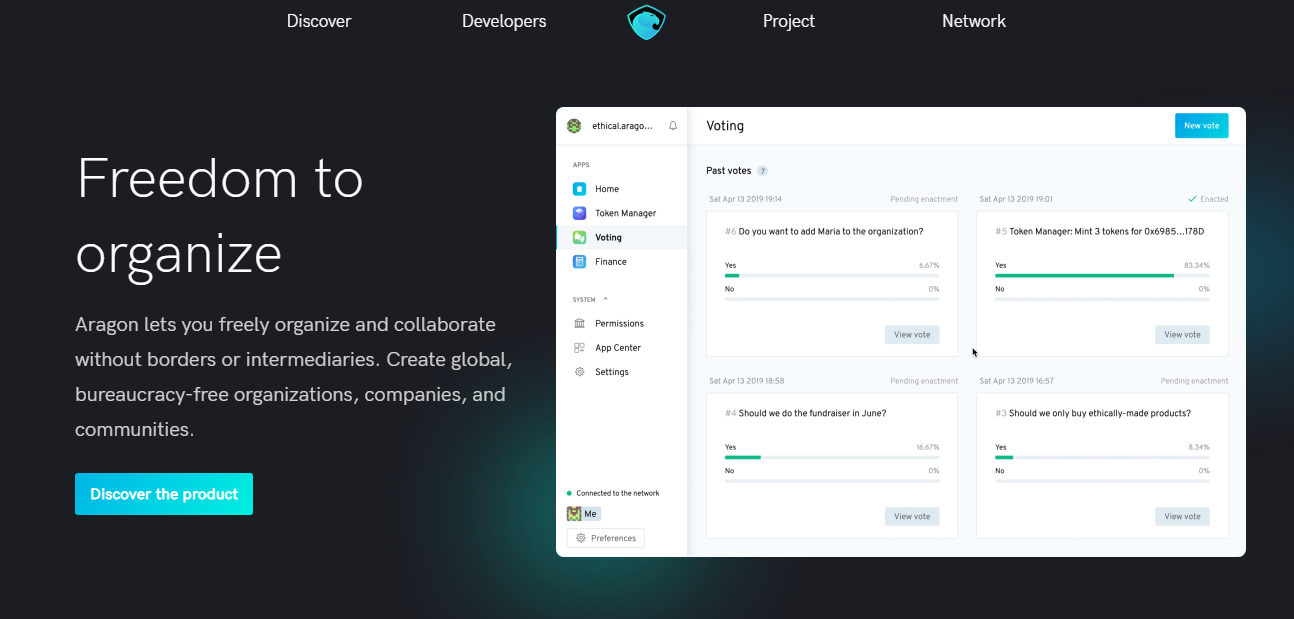
Task: Open the Network navigation menu
Action: (974, 21)
